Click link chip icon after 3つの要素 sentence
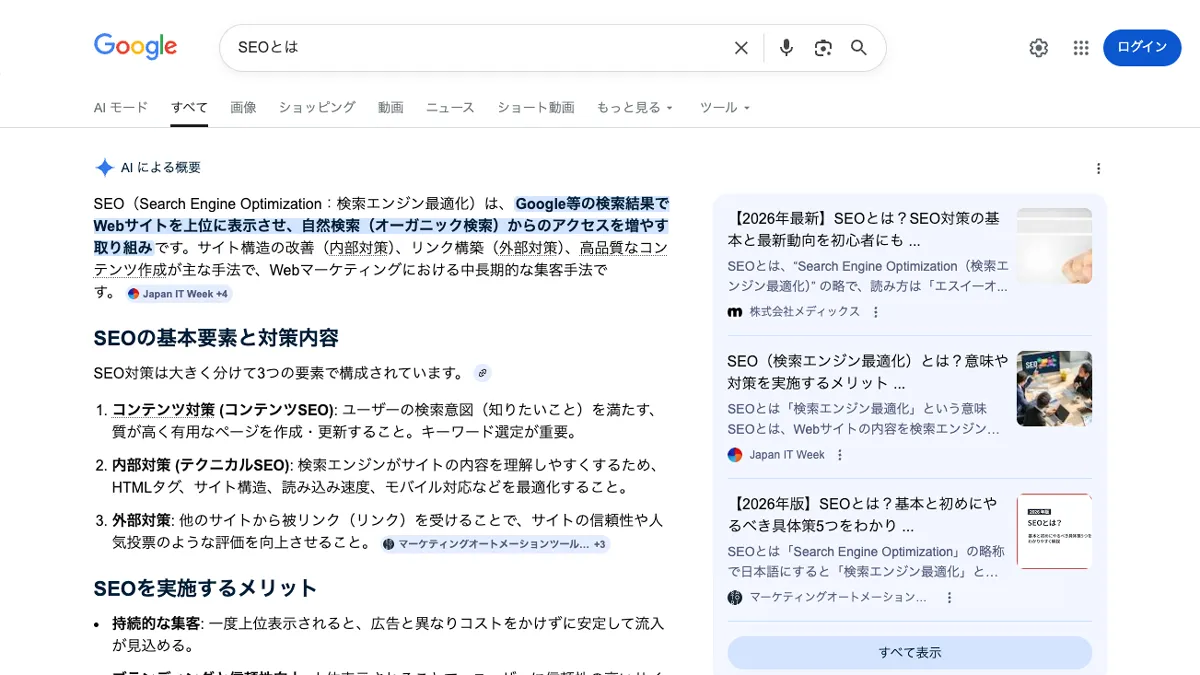 pos(482,373)
